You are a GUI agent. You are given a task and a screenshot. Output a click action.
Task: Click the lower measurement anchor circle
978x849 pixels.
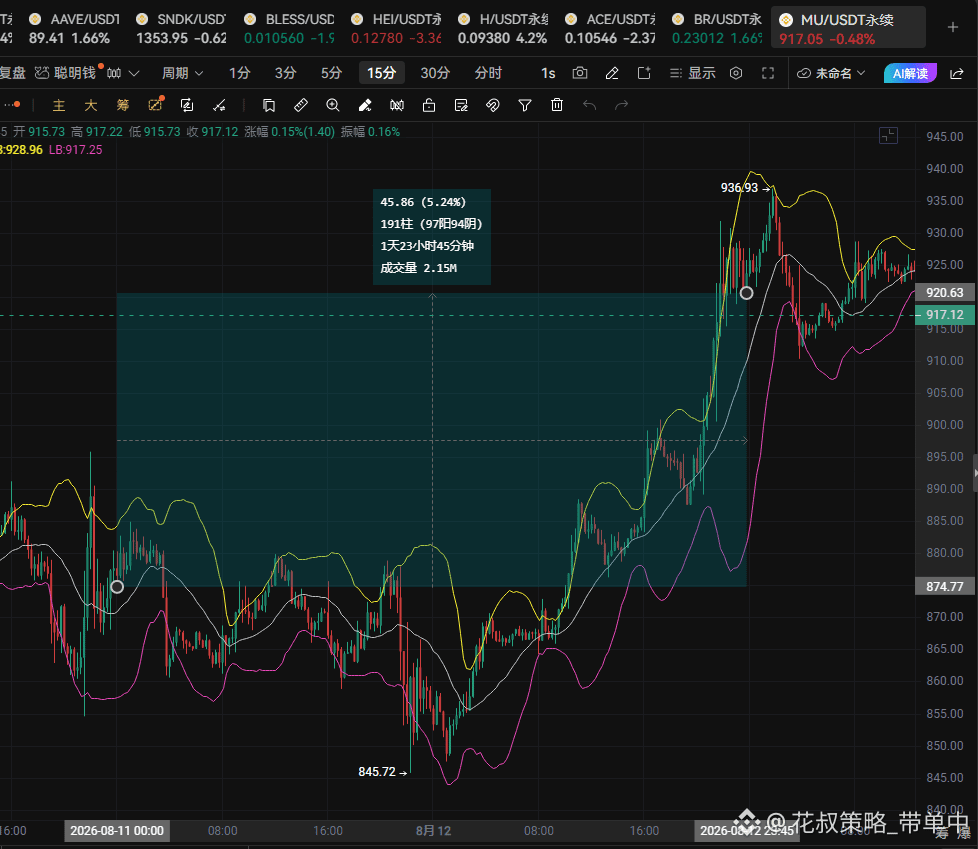(117, 586)
